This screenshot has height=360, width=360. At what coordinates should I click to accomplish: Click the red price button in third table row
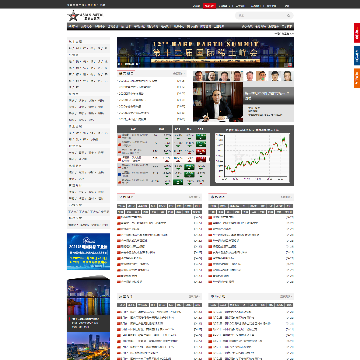click(201, 152)
